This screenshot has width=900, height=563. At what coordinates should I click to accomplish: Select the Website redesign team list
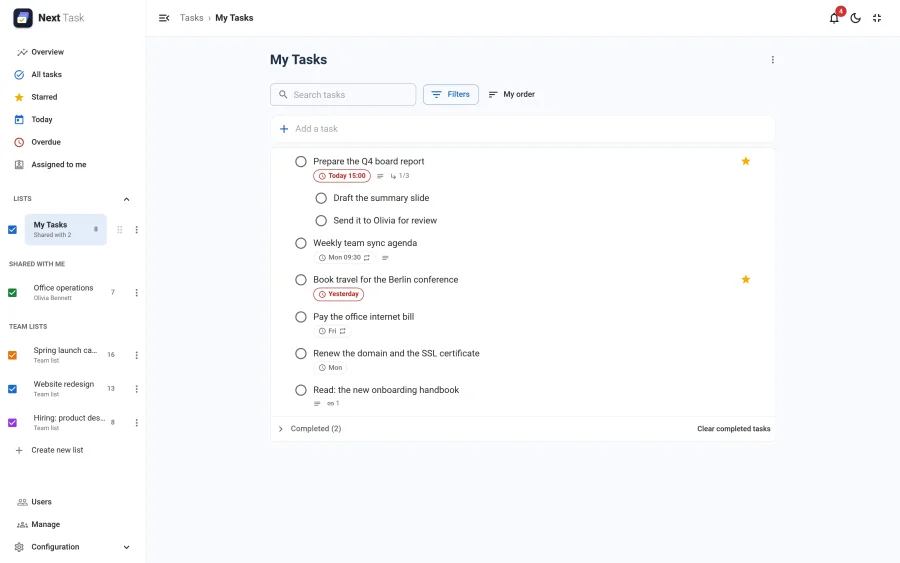click(x=65, y=389)
